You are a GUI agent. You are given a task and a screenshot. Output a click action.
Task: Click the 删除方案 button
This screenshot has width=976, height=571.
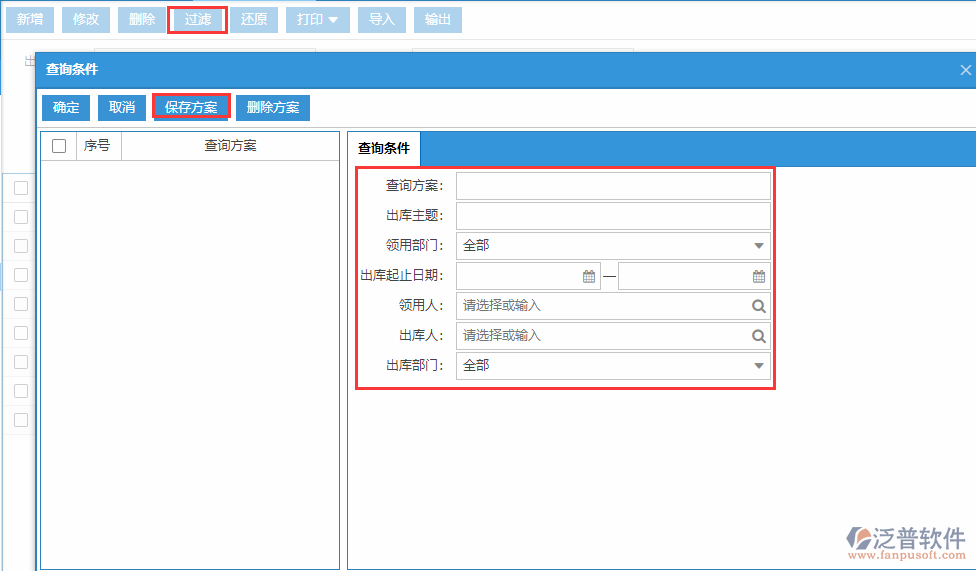(273, 108)
